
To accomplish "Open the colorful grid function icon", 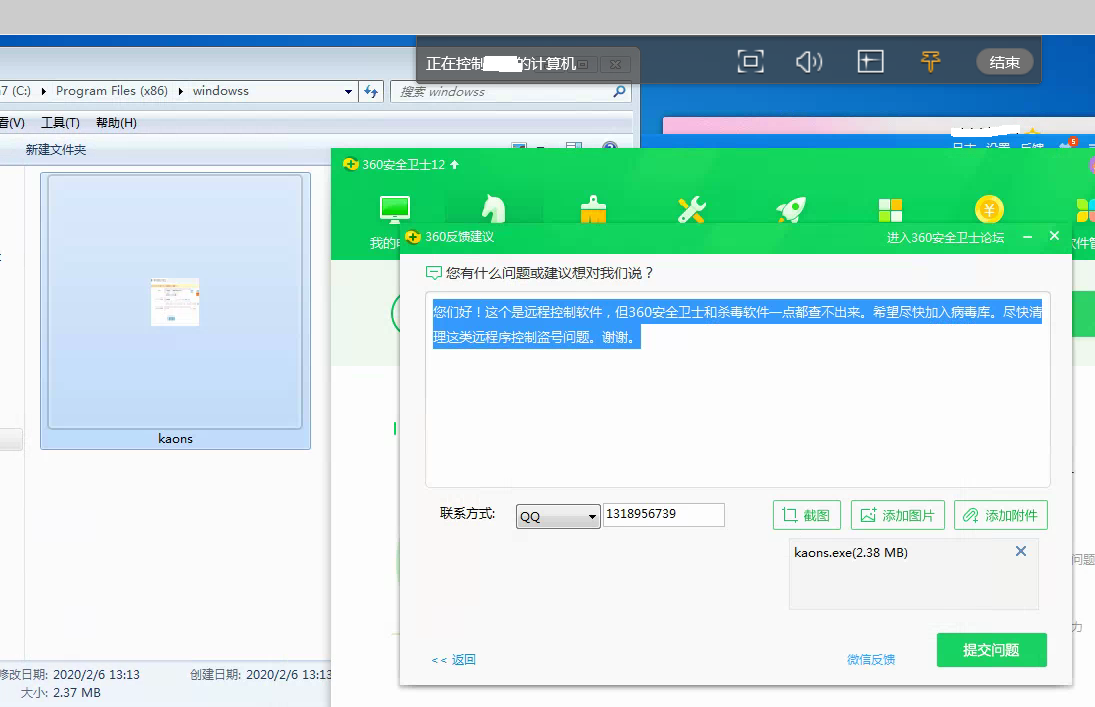I will 890,209.
